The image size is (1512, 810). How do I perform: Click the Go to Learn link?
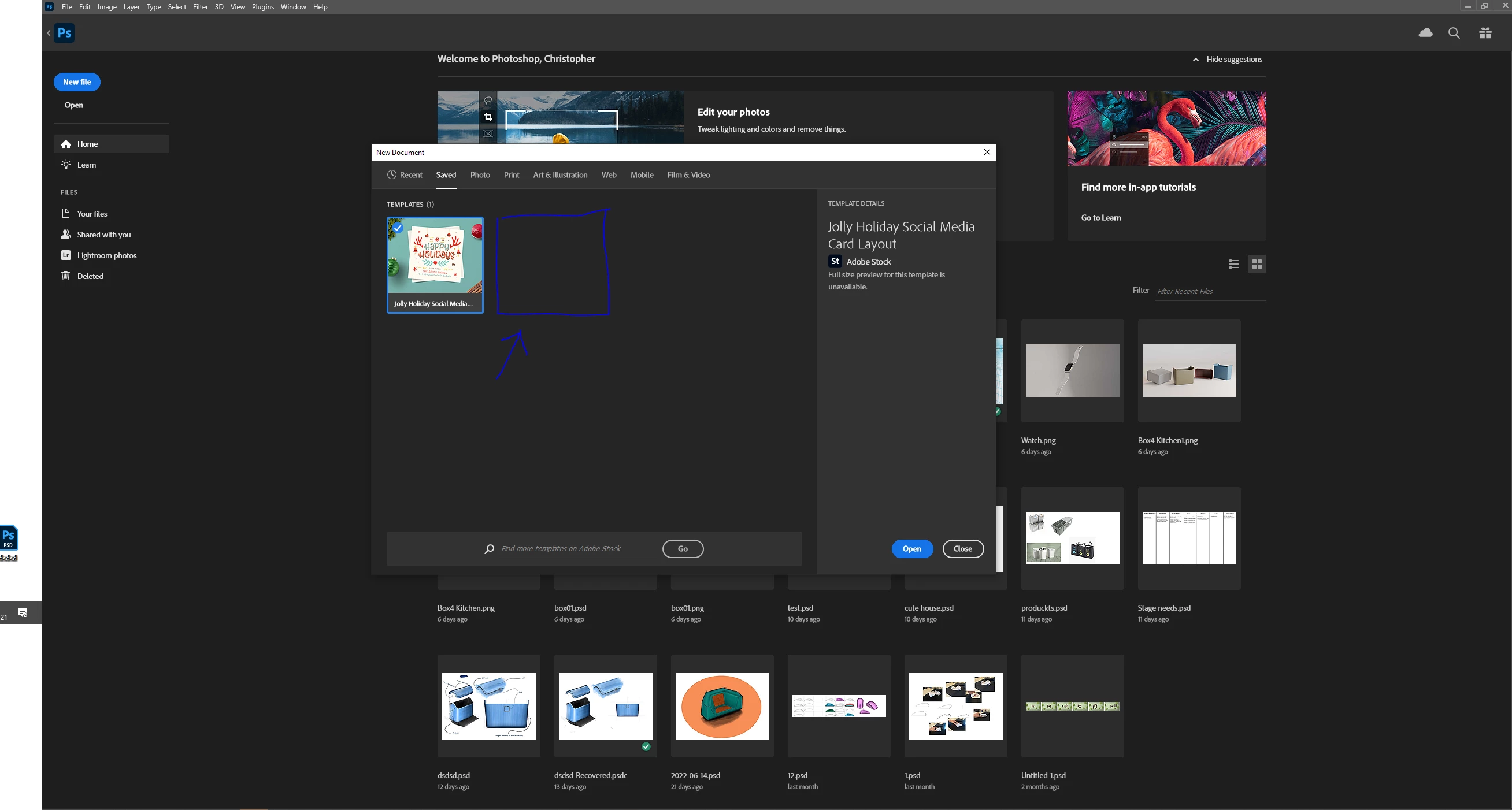pos(1100,218)
